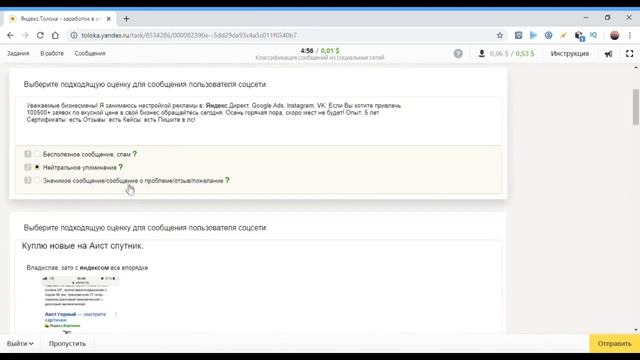Open the extension icon with badge
Screen dimensions: 640x360
pyautogui.click(x=579, y=36)
